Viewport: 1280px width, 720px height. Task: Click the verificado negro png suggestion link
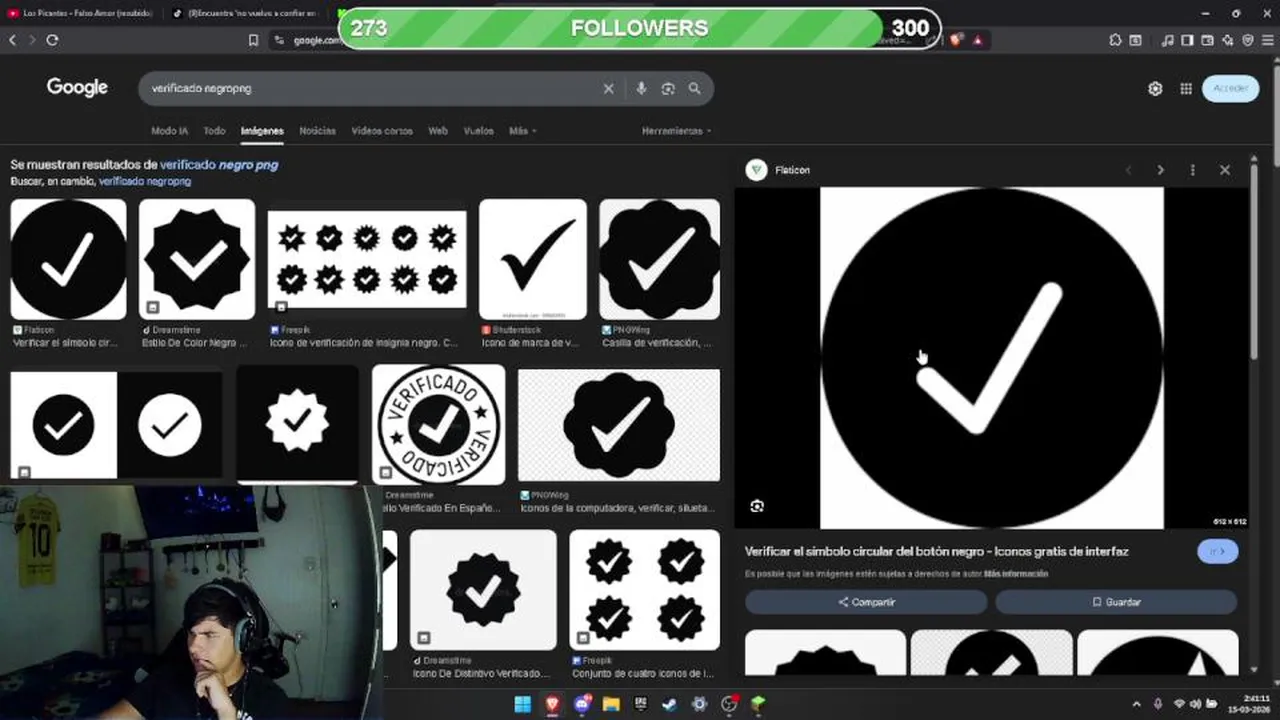pos(219,164)
